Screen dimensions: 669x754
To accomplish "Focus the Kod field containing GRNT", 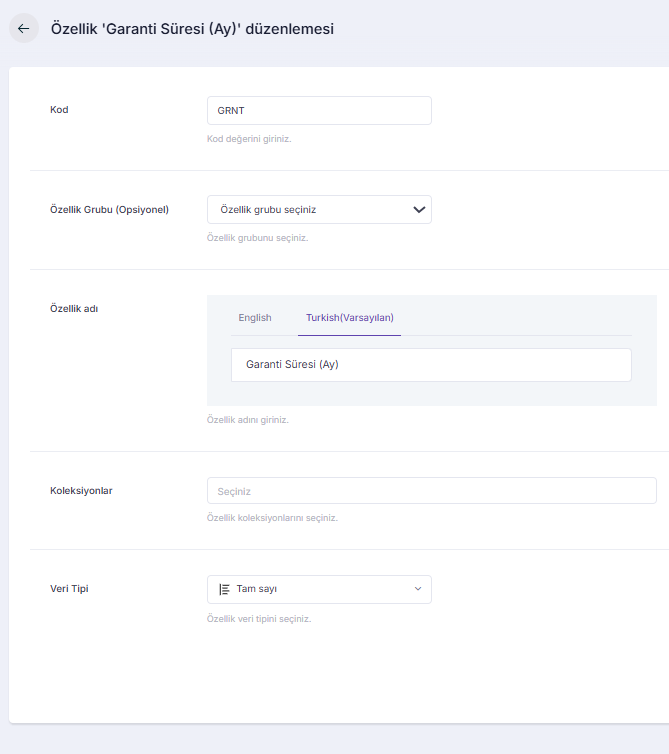I will coord(318,110).
